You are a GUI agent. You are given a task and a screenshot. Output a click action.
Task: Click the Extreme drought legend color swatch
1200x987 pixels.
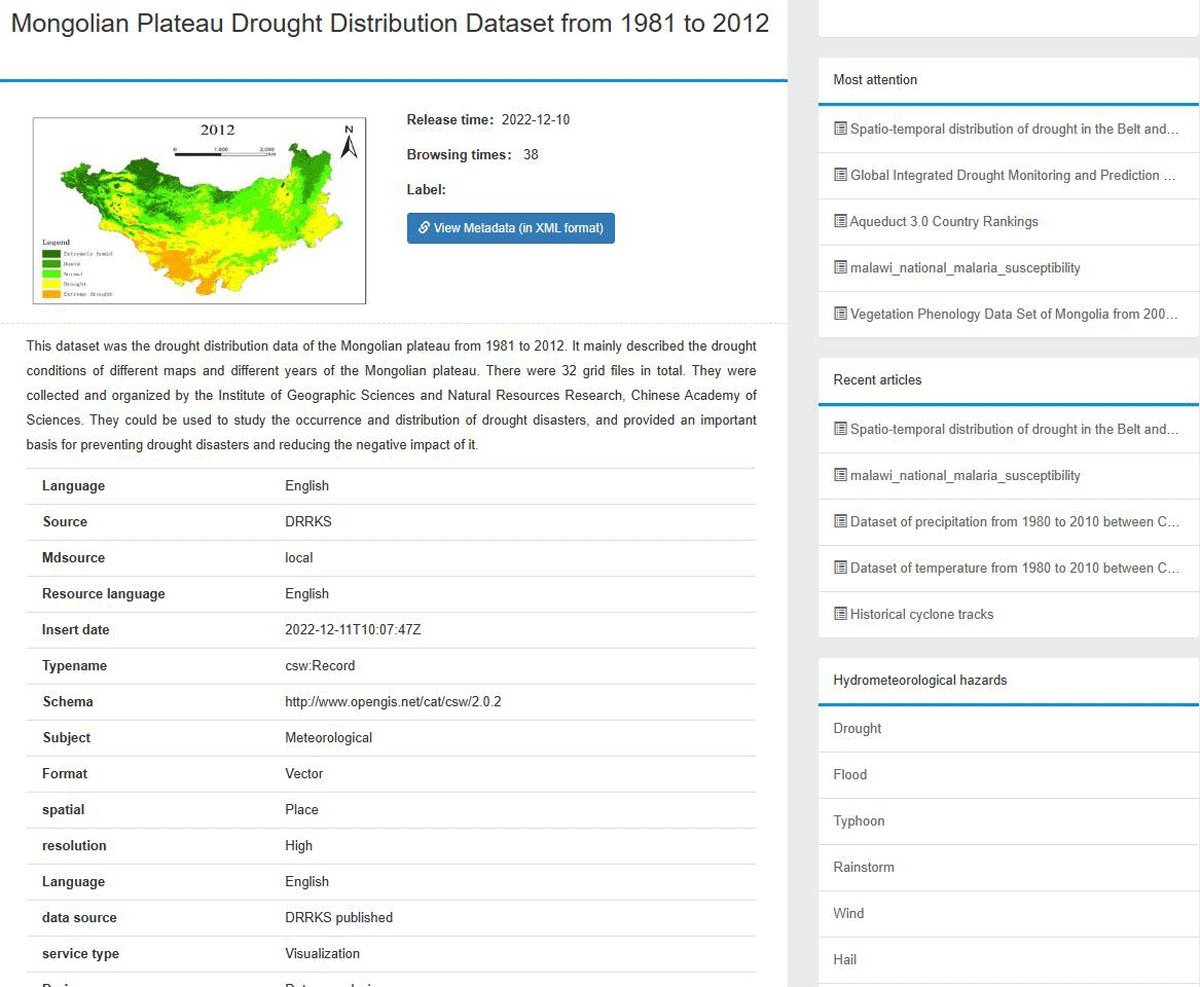[x=51, y=294]
